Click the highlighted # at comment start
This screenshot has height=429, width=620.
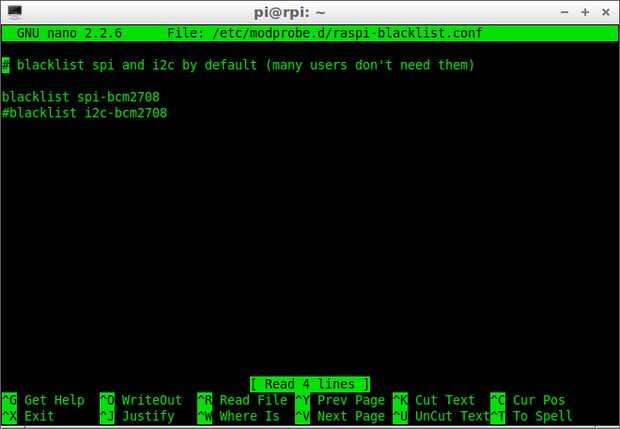point(6,65)
